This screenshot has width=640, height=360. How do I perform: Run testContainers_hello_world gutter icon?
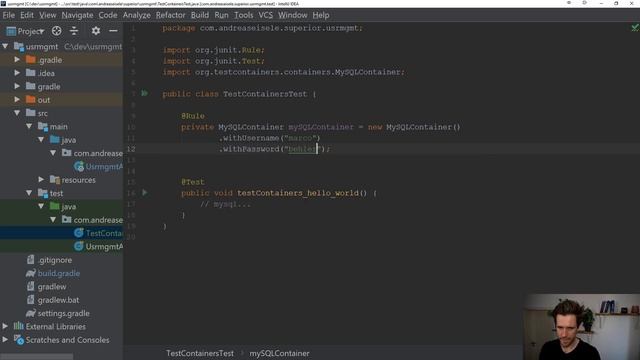144,193
